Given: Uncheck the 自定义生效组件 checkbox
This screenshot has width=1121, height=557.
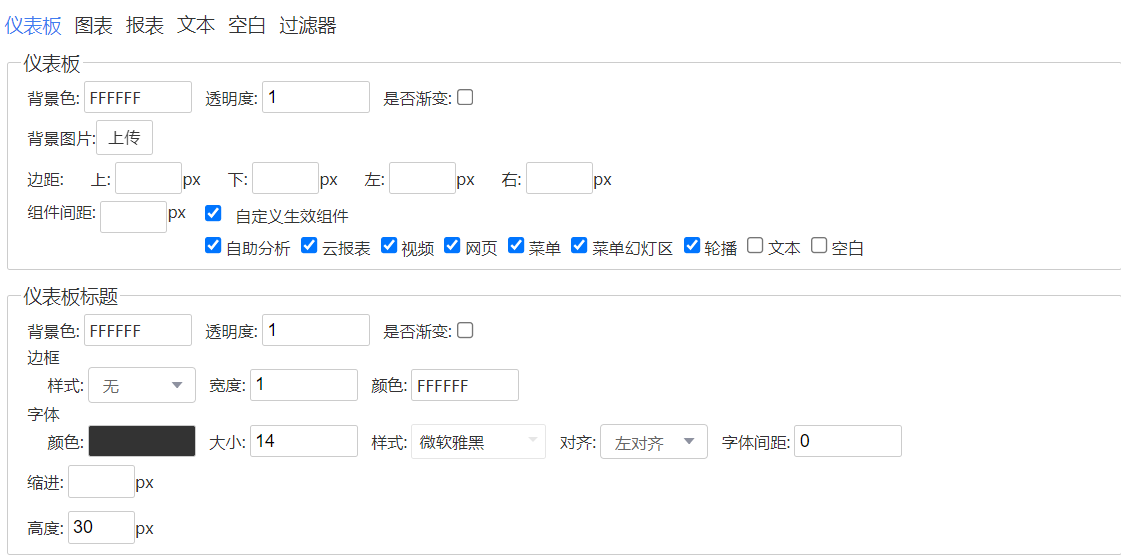Looking at the screenshot, I should coord(213,213).
